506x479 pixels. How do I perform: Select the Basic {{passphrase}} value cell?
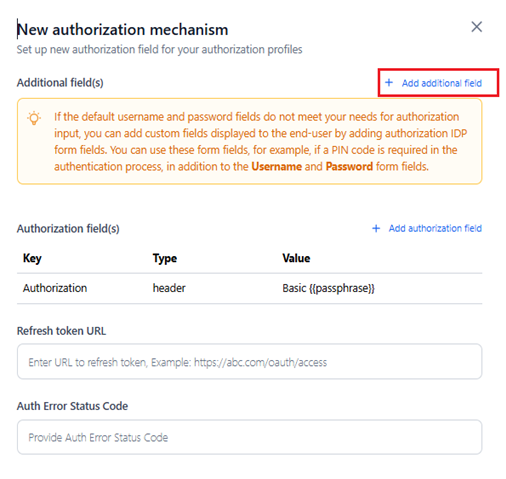coord(328,288)
